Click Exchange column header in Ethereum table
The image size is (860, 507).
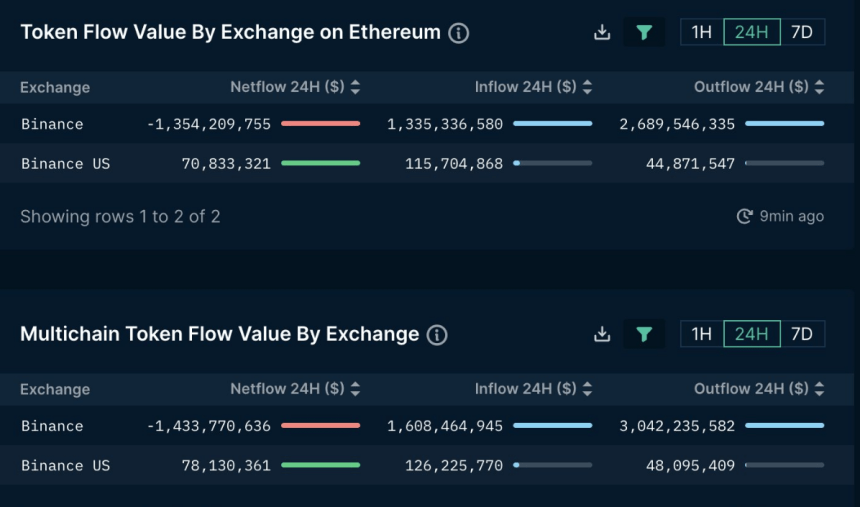coord(55,87)
